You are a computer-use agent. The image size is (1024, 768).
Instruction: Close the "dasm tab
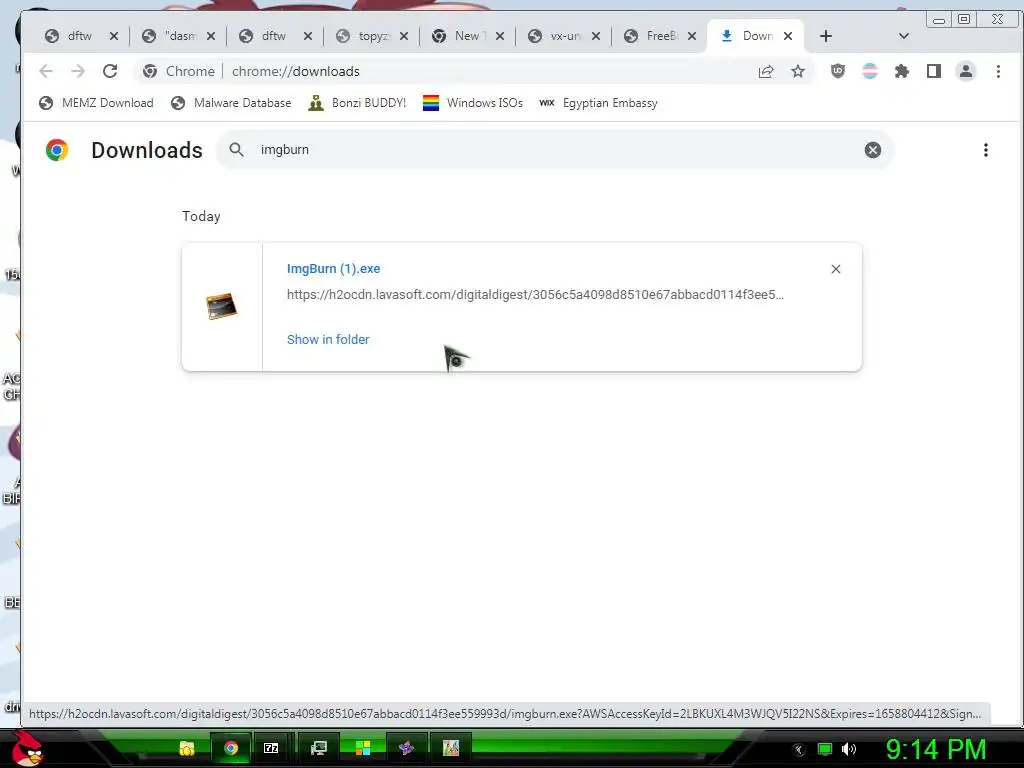(x=211, y=37)
